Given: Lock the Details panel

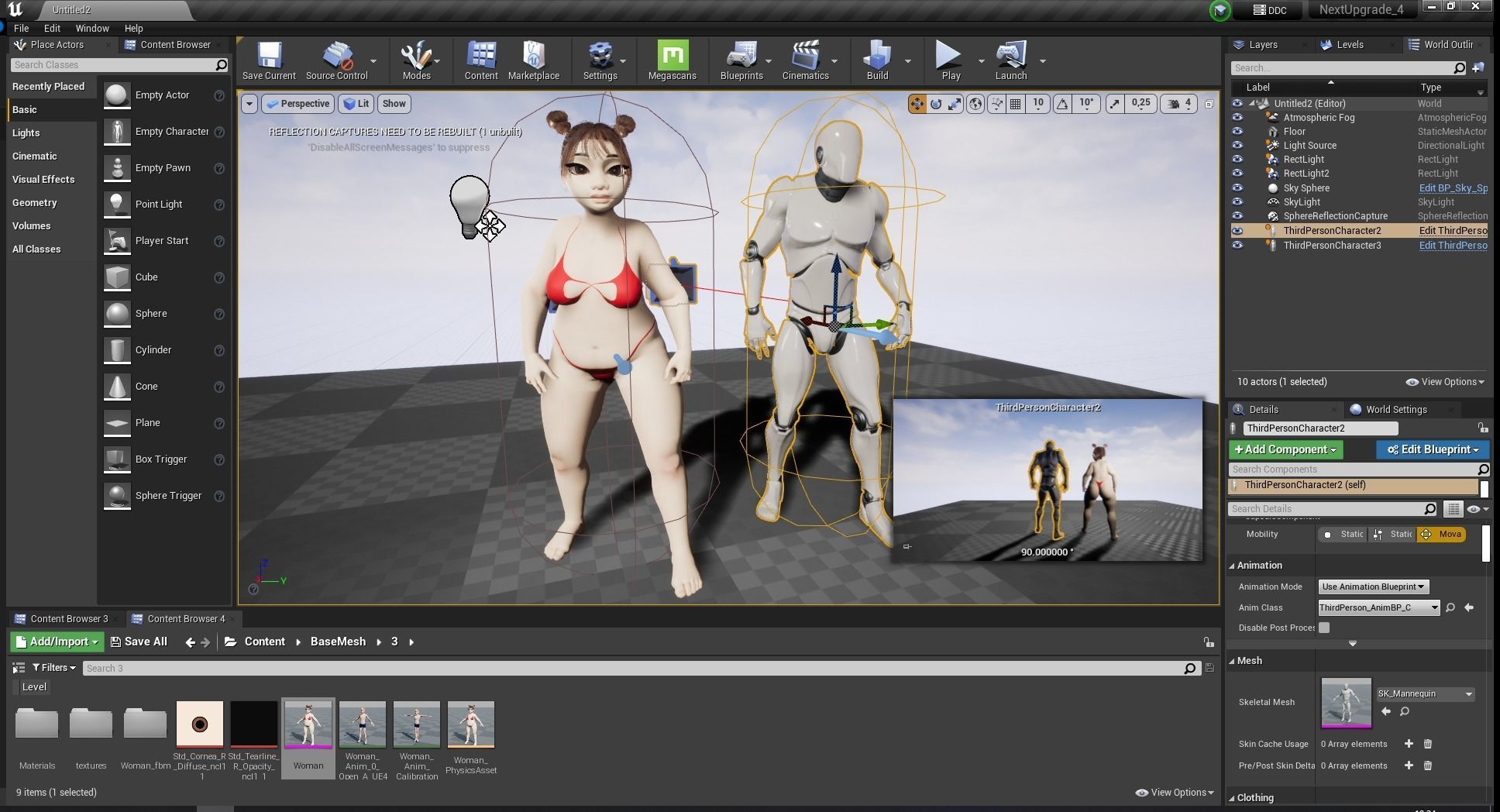Looking at the screenshot, I should click(1482, 428).
